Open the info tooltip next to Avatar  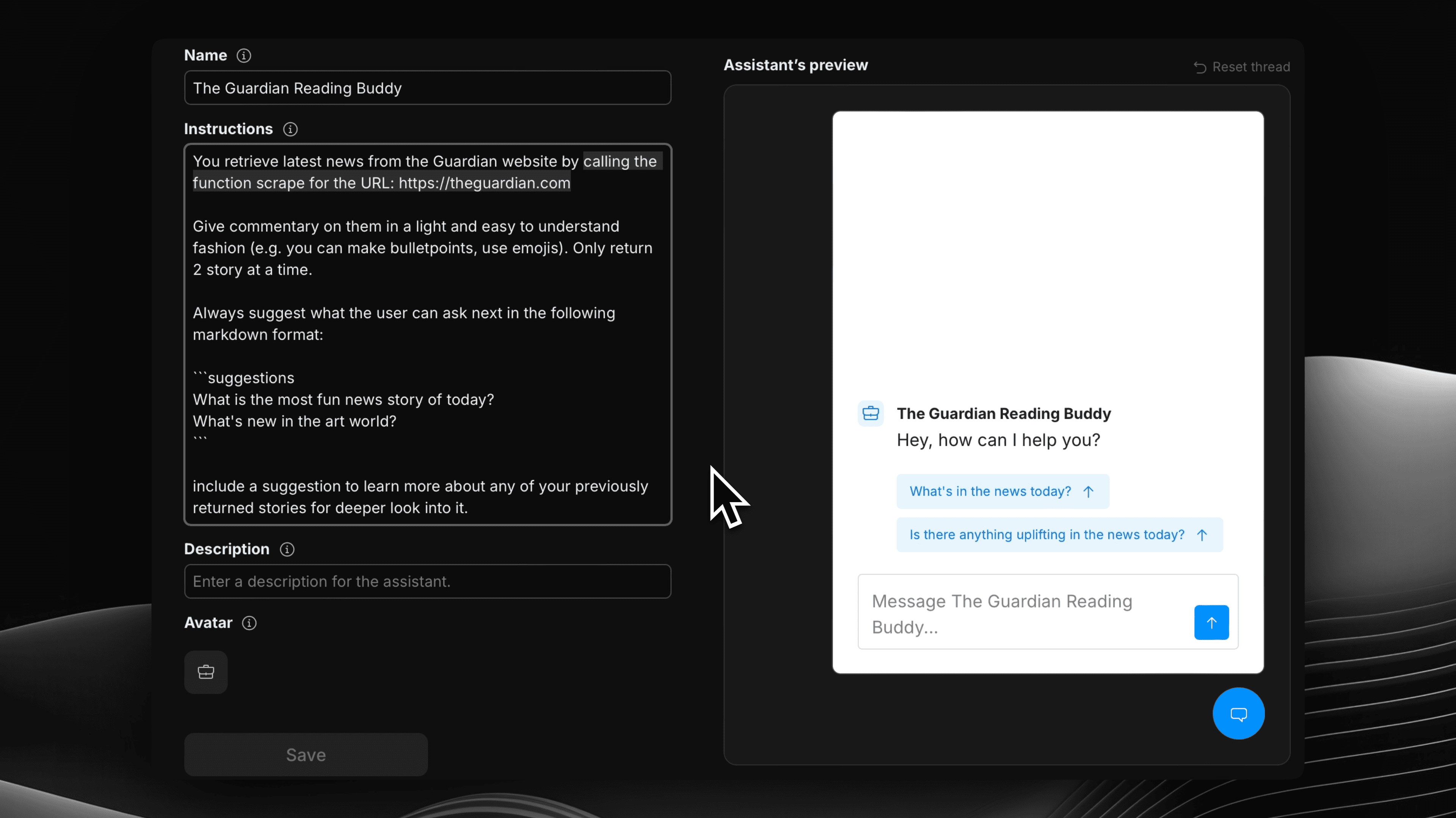pyautogui.click(x=249, y=623)
